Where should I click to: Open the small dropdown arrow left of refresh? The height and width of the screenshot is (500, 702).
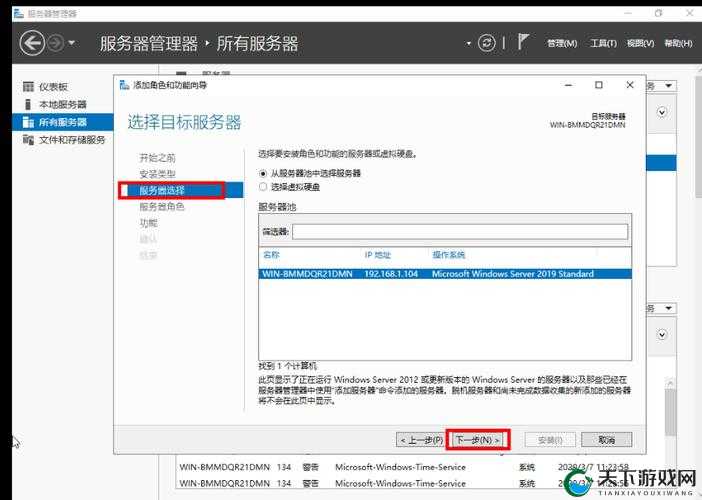pos(469,44)
